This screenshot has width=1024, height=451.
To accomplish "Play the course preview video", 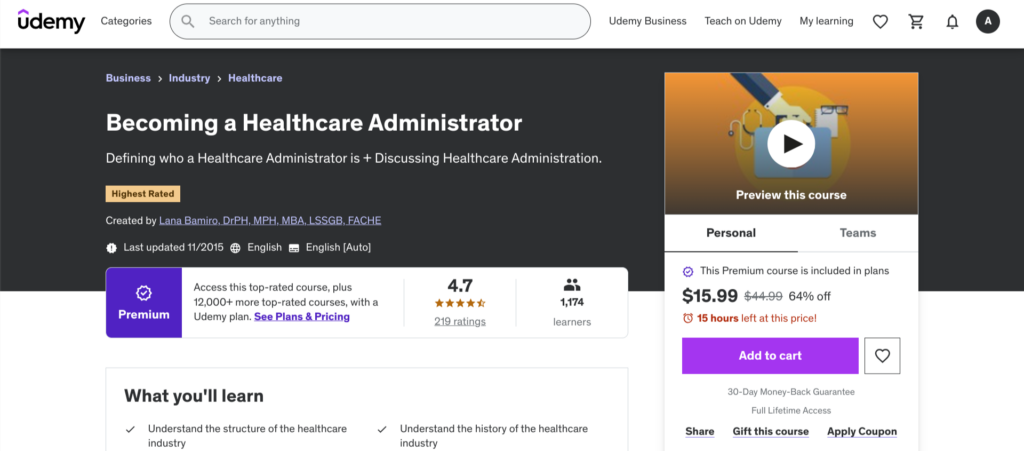I will (x=791, y=144).
